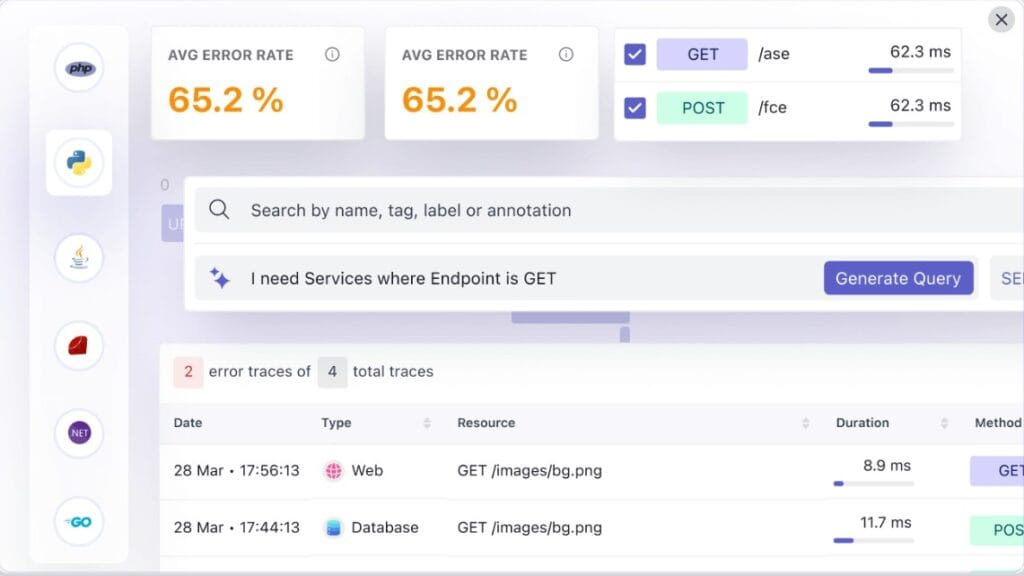Select the Go service icon
Screen dimensions: 1024x576
(x=79, y=521)
